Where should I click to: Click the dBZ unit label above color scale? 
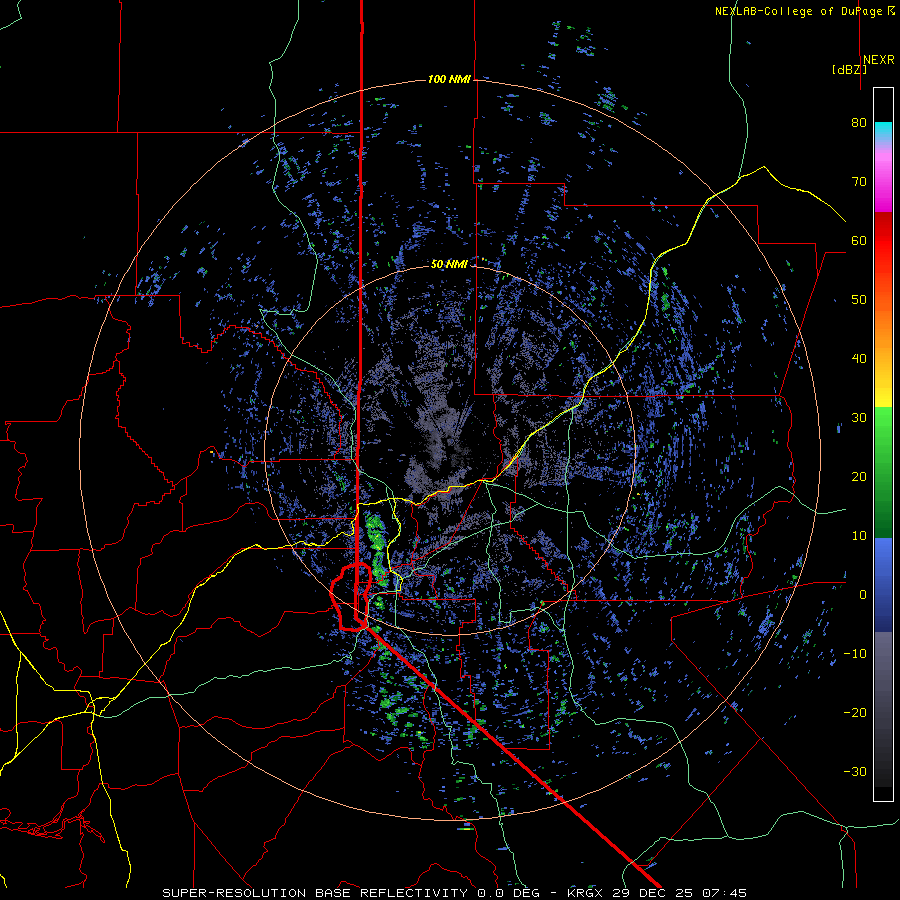click(x=850, y=70)
